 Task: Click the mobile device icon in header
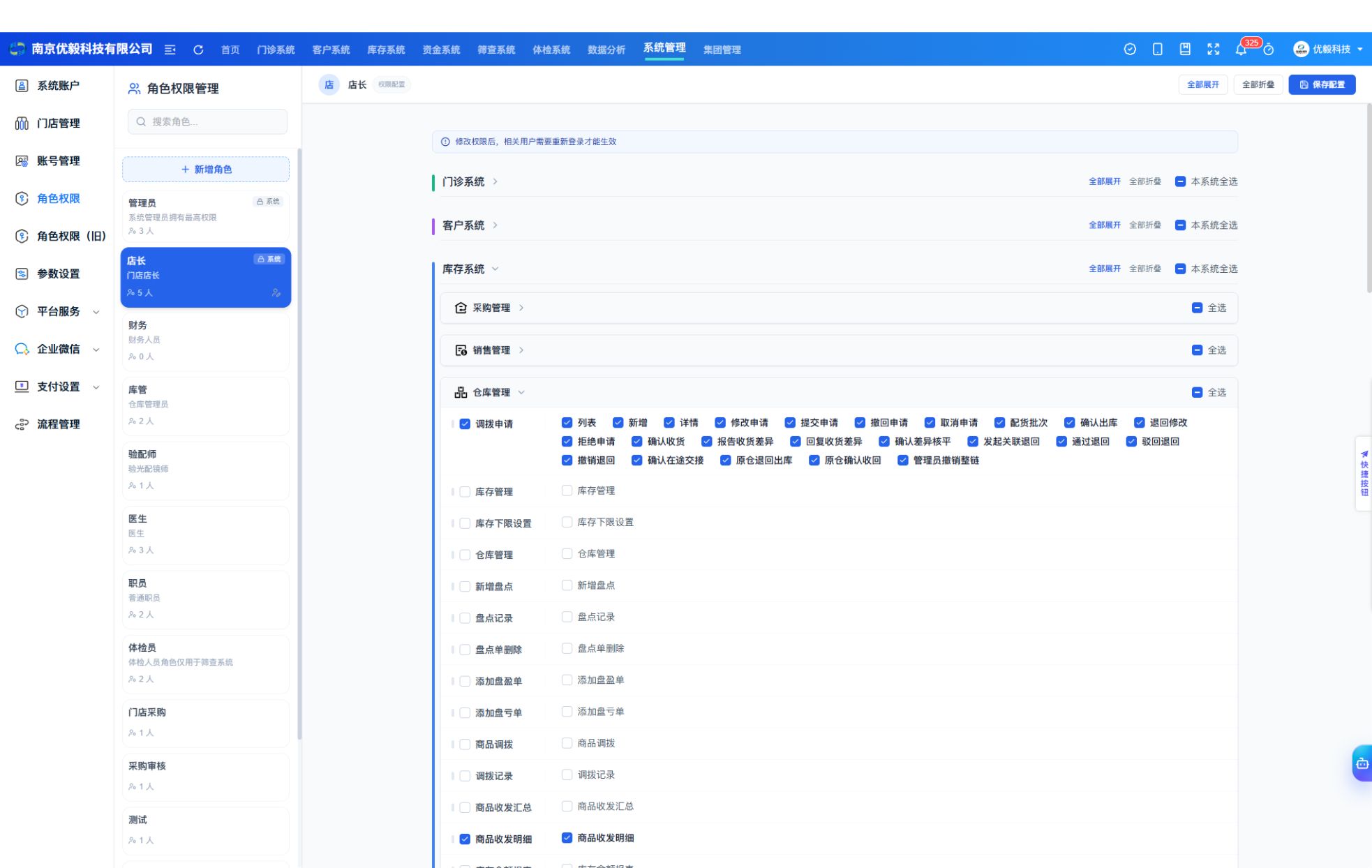coord(1157,49)
